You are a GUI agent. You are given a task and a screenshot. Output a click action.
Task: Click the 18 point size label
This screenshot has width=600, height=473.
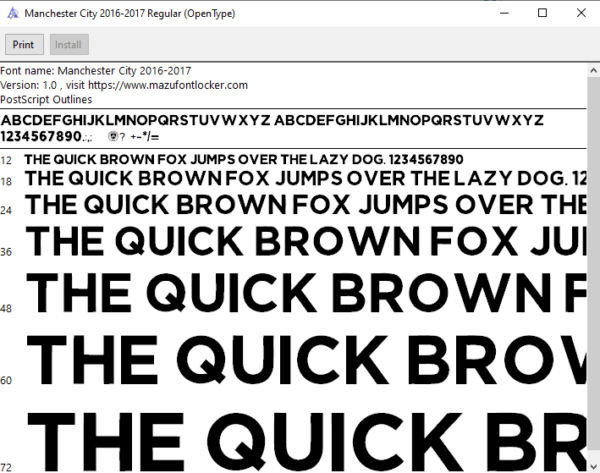coord(6,181)
